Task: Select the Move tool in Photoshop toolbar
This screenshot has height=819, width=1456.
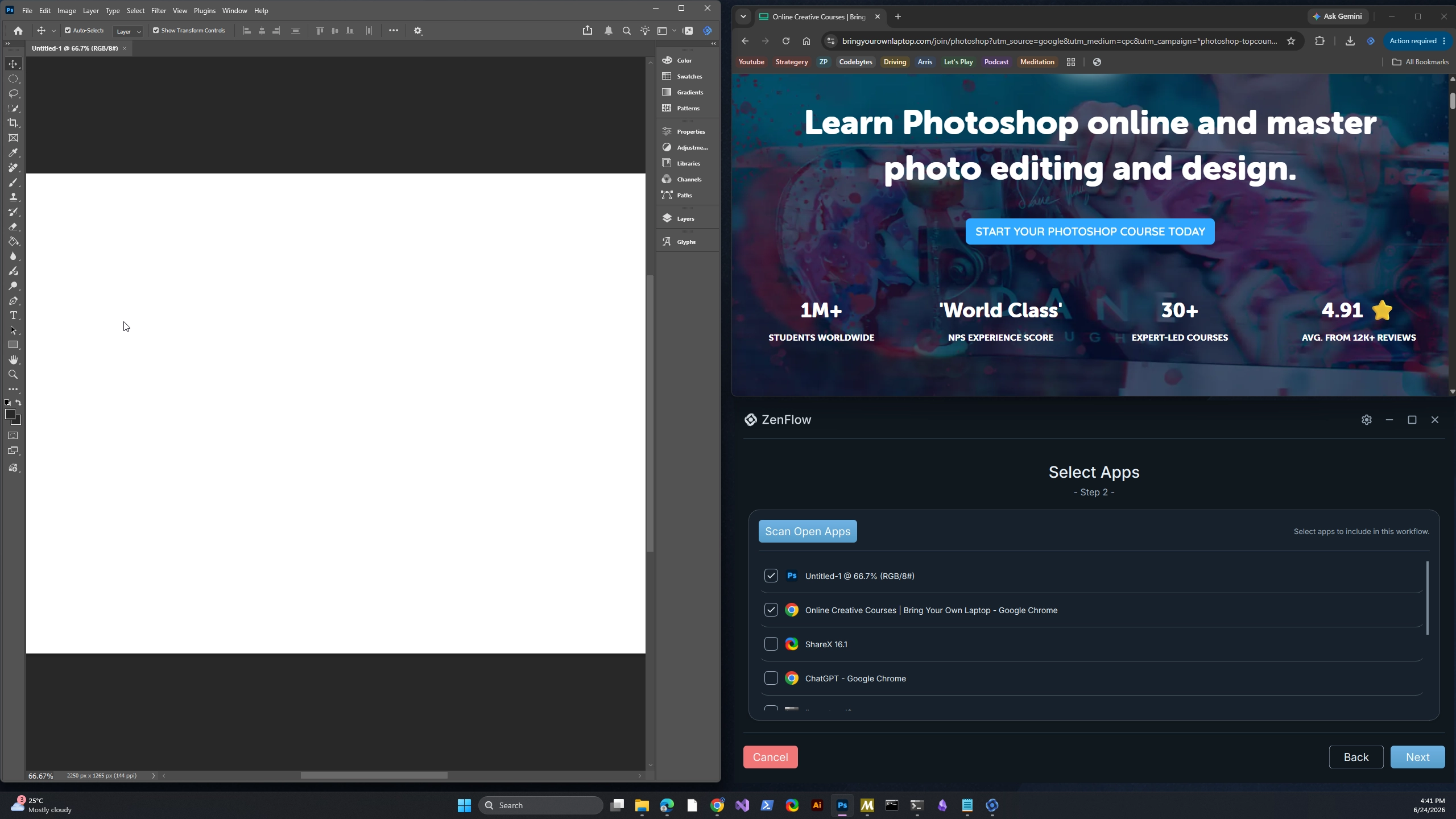Action: click(x=13, y=64)
